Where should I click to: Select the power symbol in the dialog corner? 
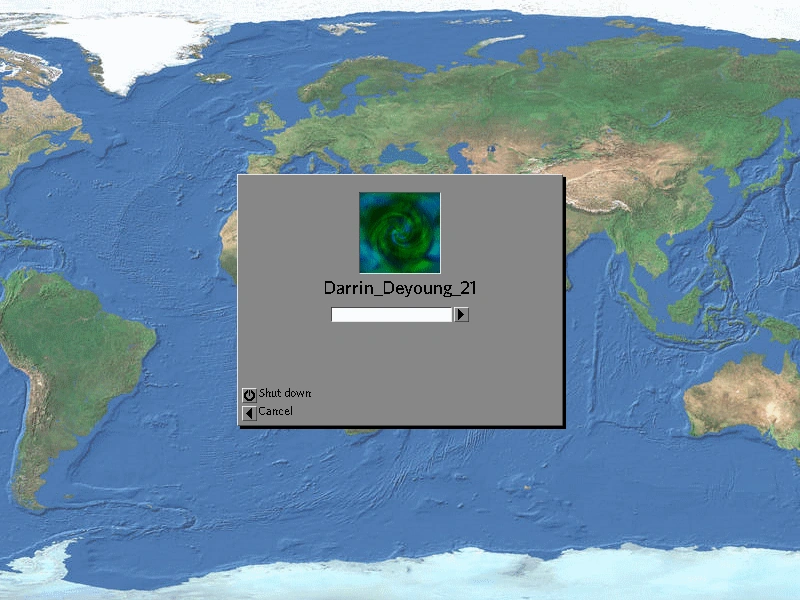(249, 394)
